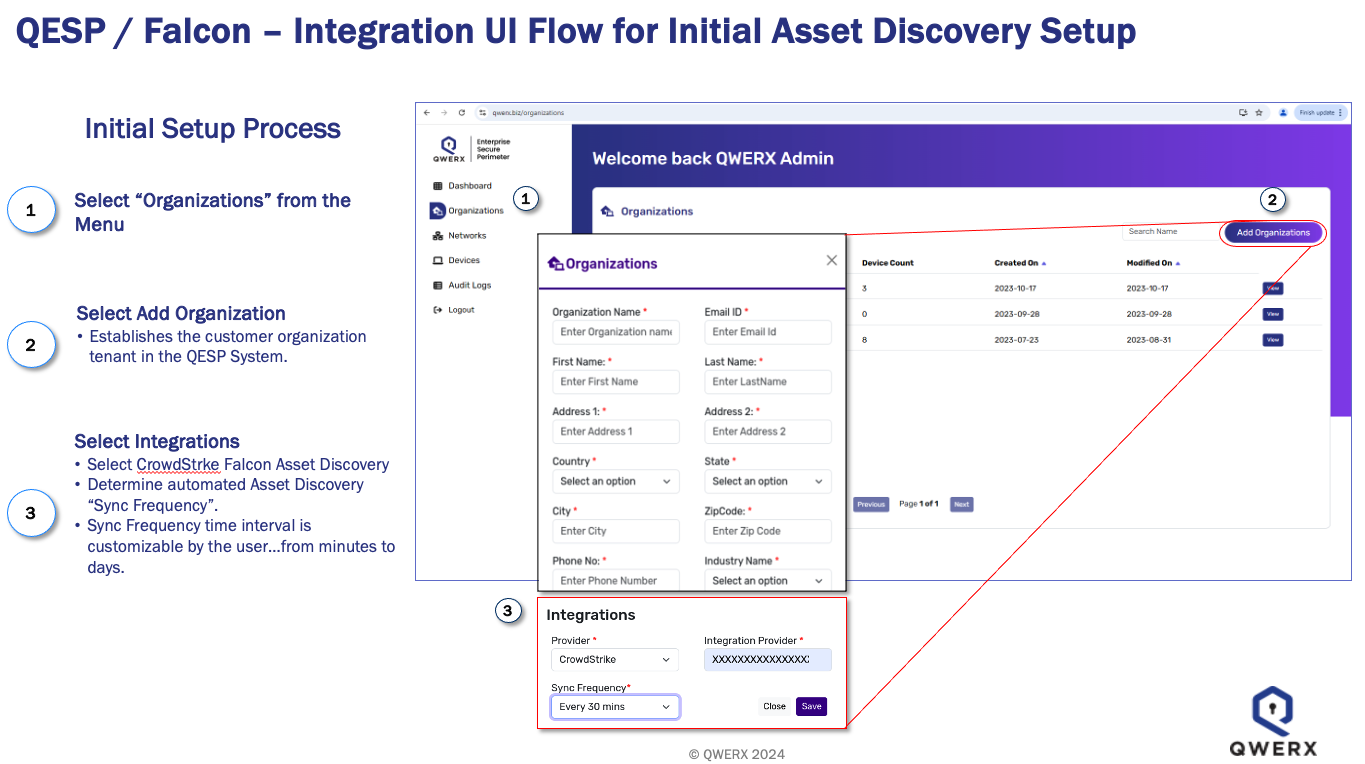
Task: Open site info icon in address bar
Action: point(482,113)
